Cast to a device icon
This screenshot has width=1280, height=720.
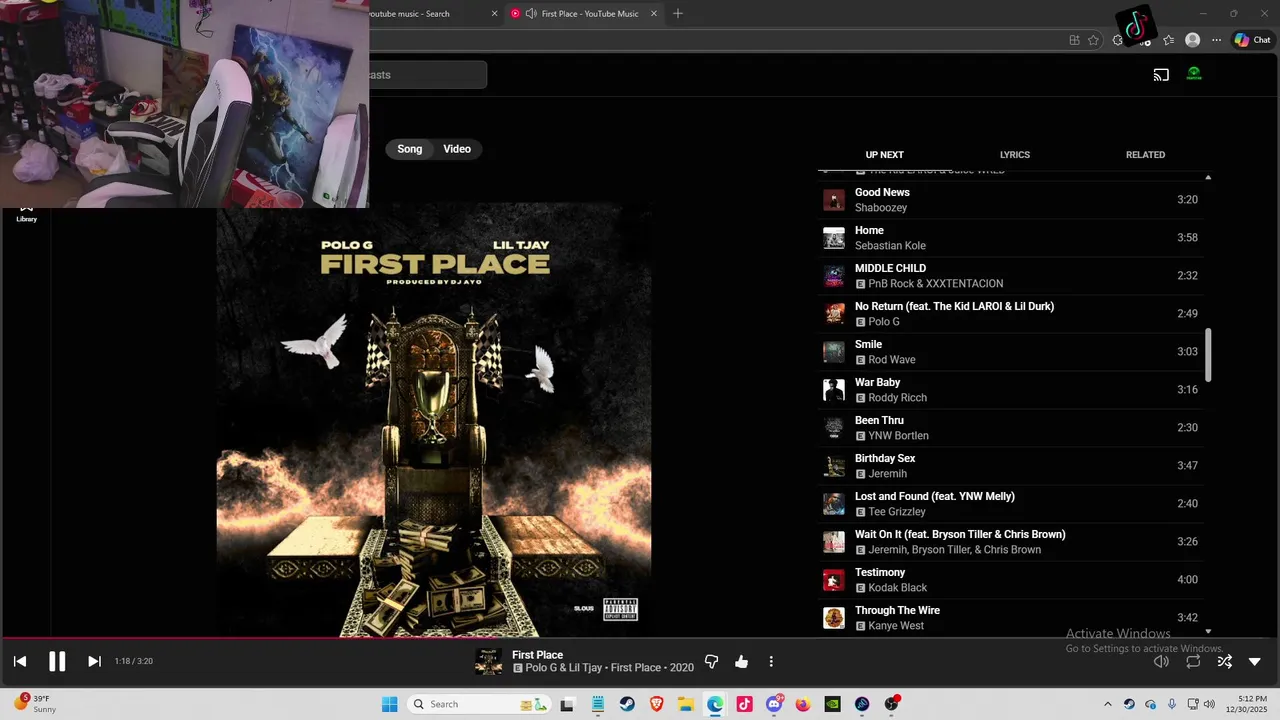tap(1161, 75)
